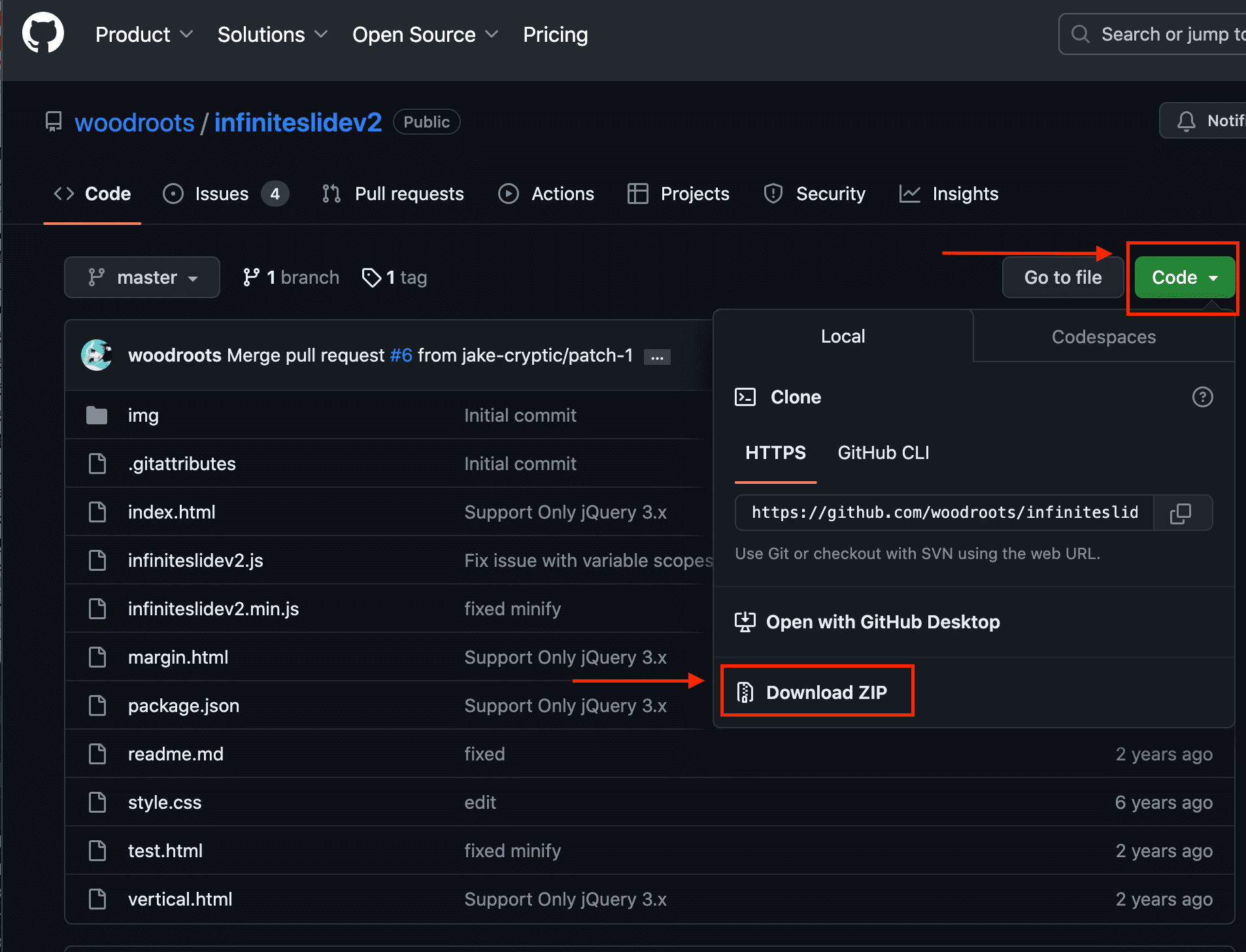Click the Insights tab graph icon
Viewport: 1246px width, 952px height.
[909, 194]
